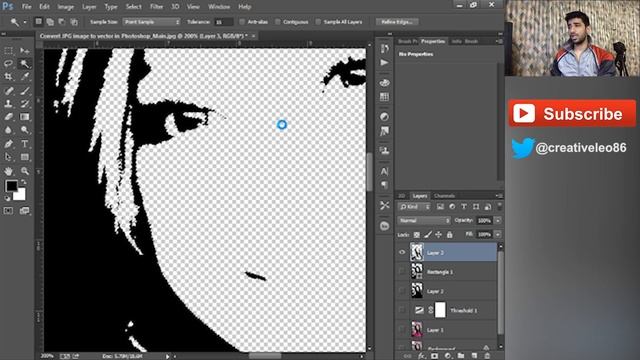This screenshot has width=640, height=360.
Task: Set foreground color swatch
Action: 11,186
